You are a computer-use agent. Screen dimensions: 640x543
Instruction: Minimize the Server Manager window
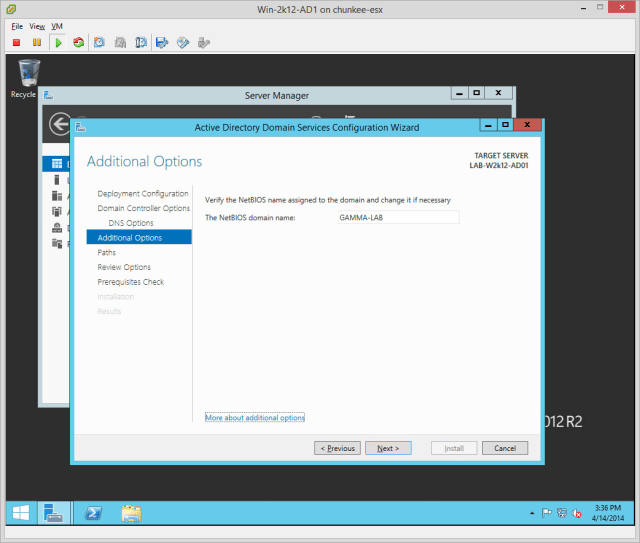(x=459, y=93)
